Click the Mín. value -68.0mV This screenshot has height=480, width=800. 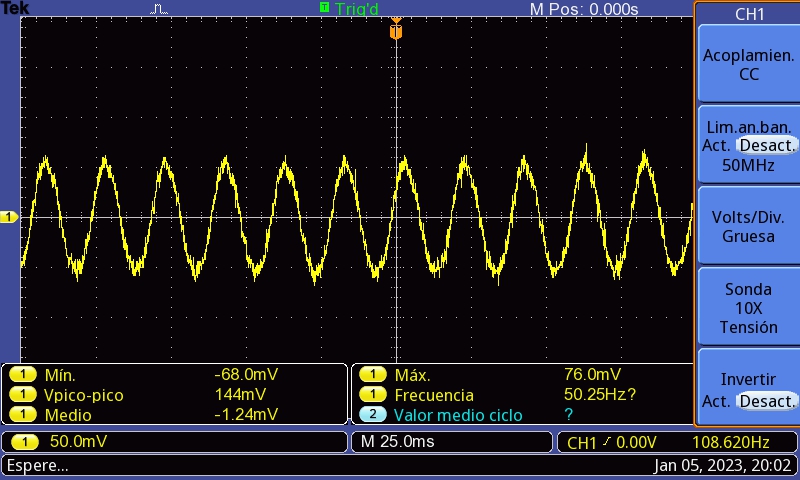[x=246, y=375]
